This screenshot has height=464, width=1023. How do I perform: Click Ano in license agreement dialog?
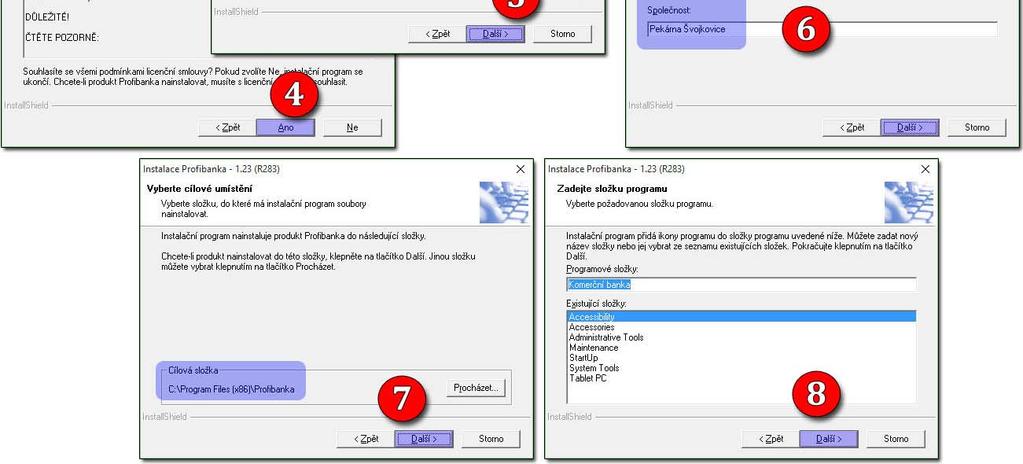click(x=286, y=127)
